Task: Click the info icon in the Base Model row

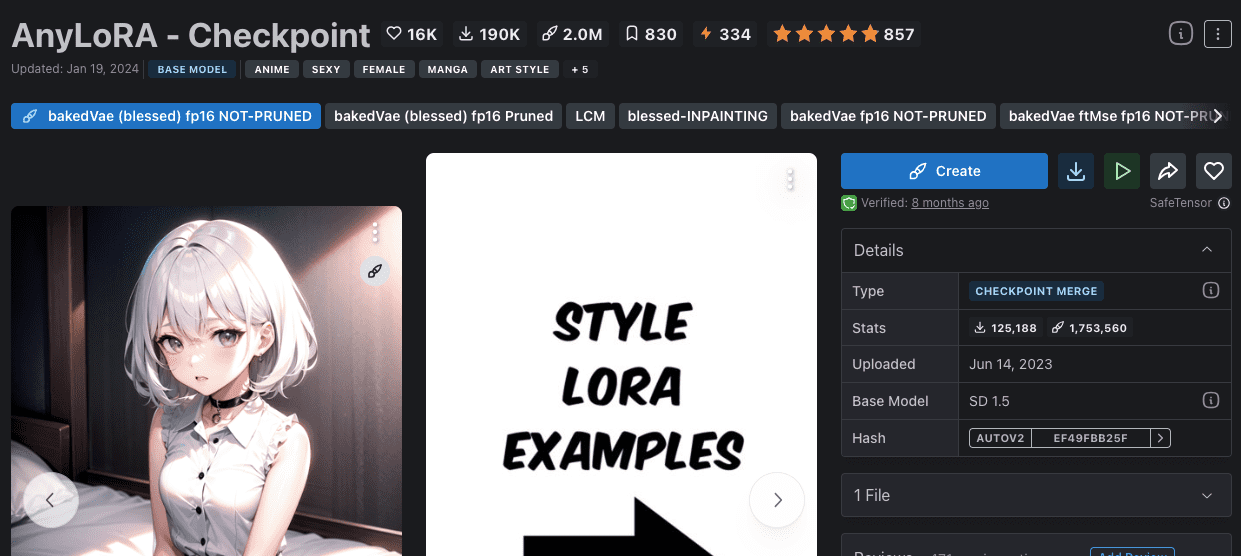Action: pos(1210,401)
